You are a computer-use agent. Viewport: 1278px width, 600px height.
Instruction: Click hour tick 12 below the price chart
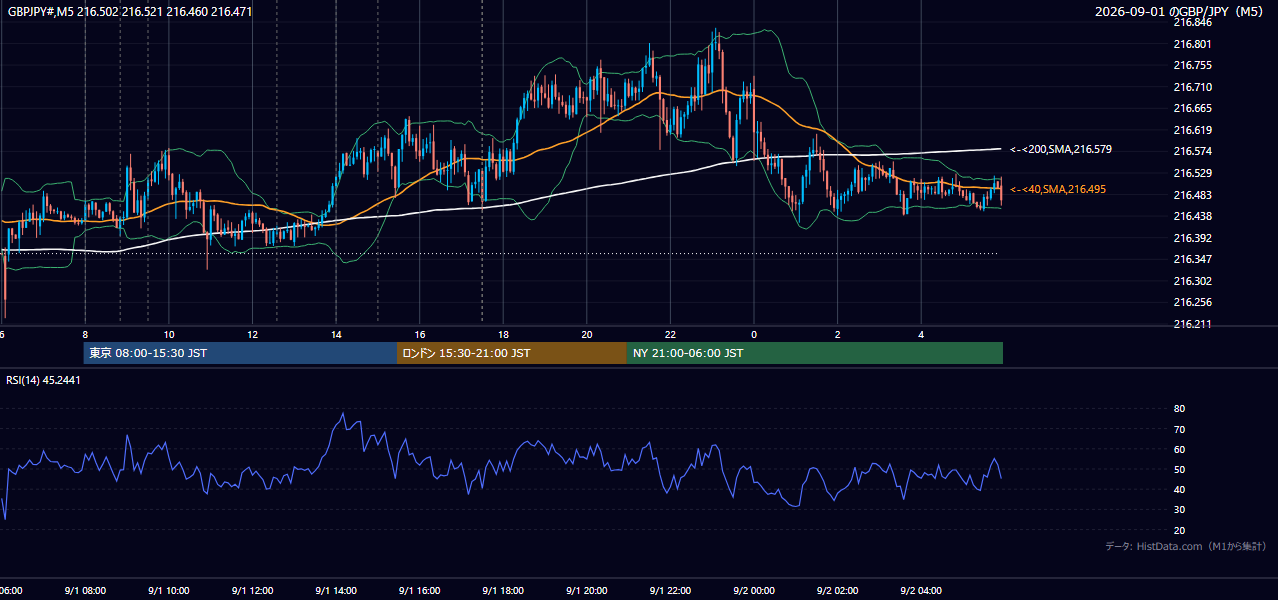253,335
